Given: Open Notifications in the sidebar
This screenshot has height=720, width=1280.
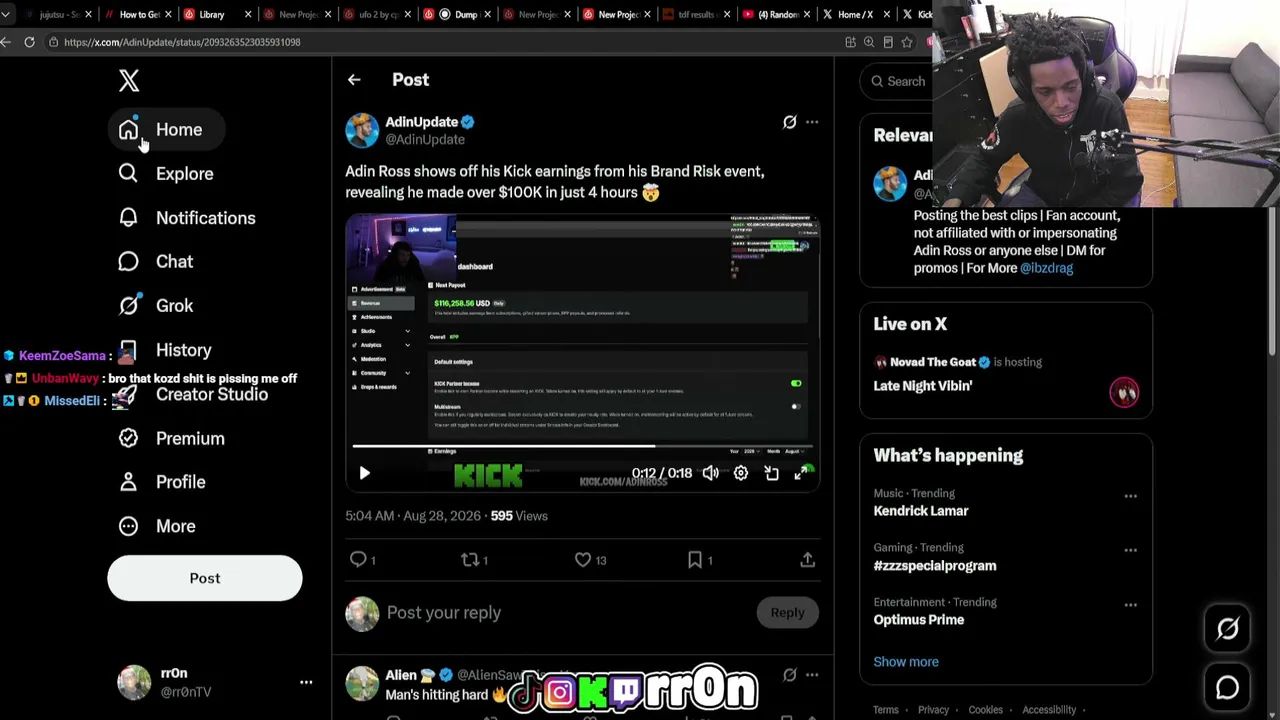Looking at the screenshot, I should (187, 218).
